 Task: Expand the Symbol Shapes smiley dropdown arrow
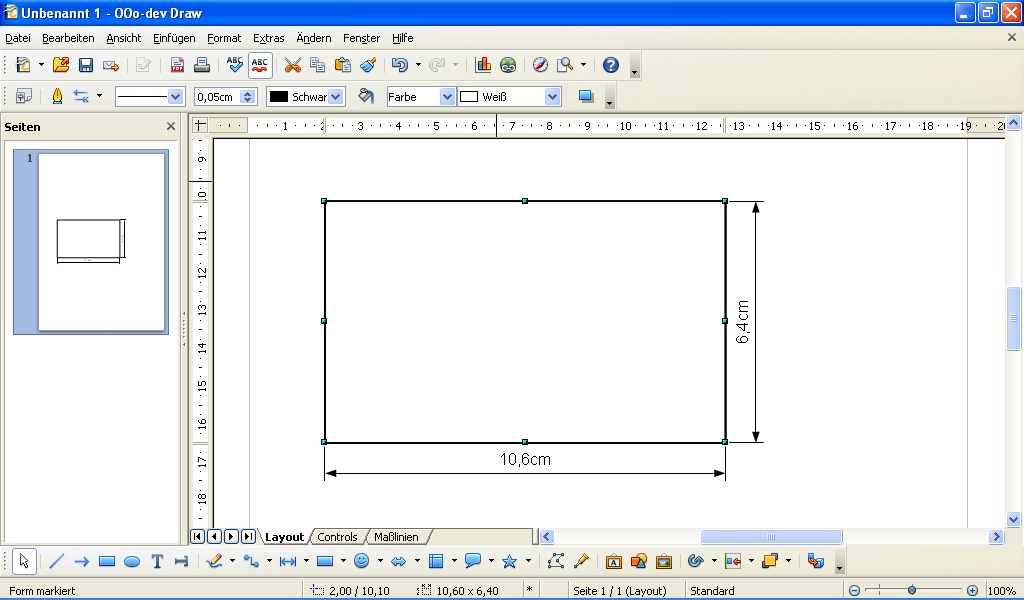coord(380,561)
